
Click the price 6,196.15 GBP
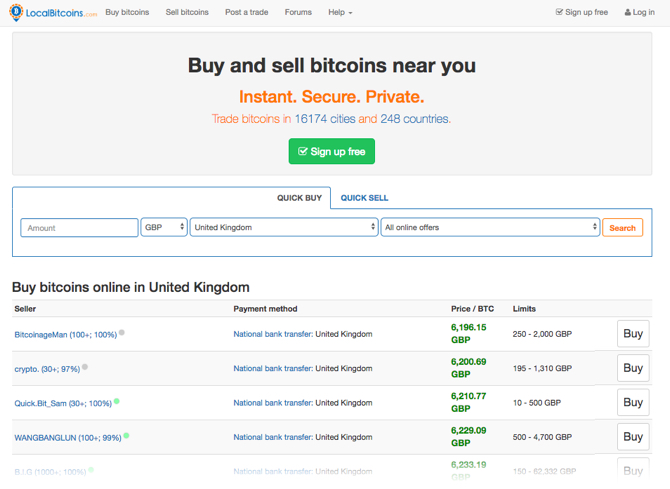(x=468, y=333)
